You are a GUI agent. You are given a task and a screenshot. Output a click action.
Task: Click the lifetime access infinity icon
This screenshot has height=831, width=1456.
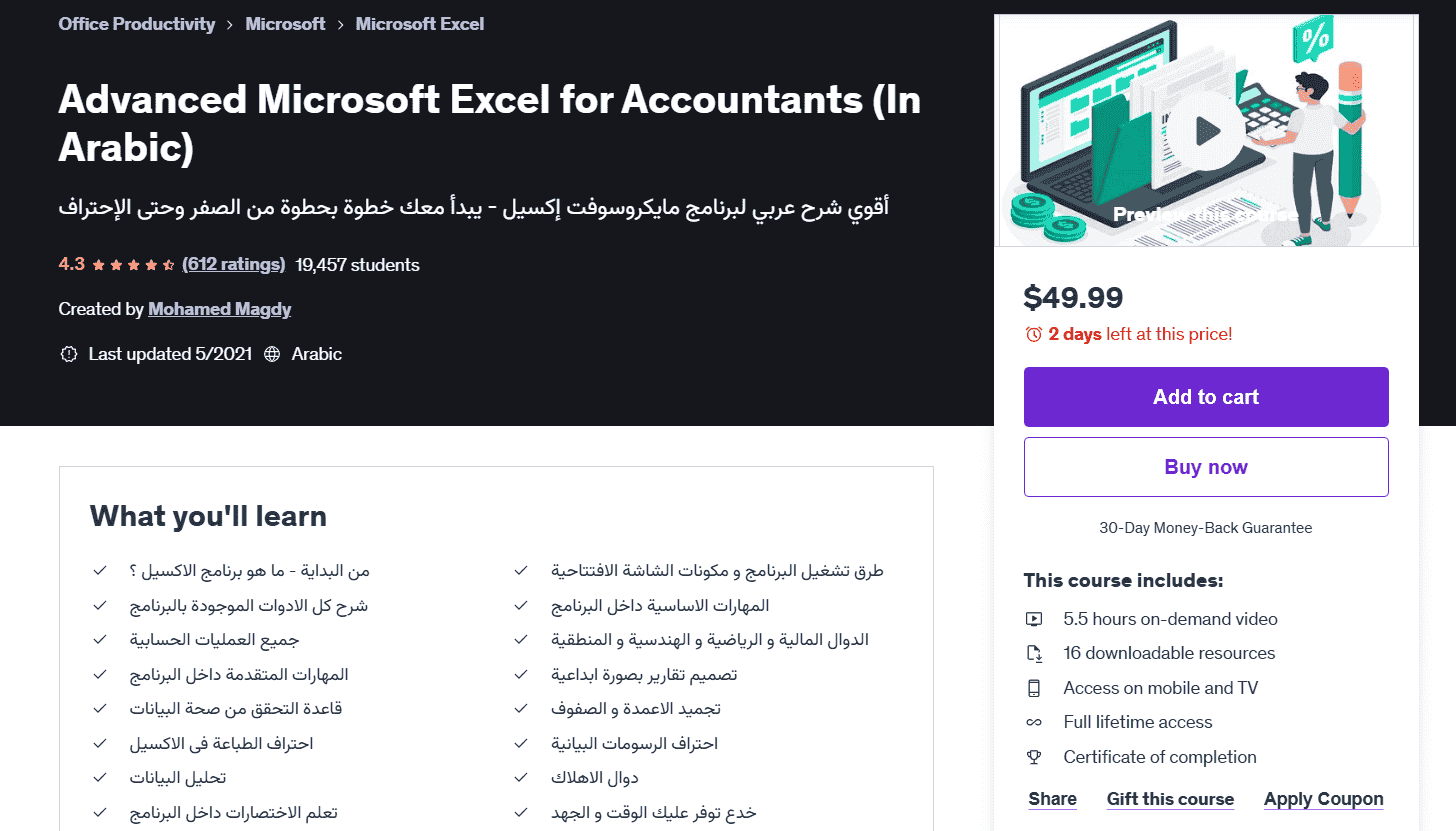coord(1035,722)
